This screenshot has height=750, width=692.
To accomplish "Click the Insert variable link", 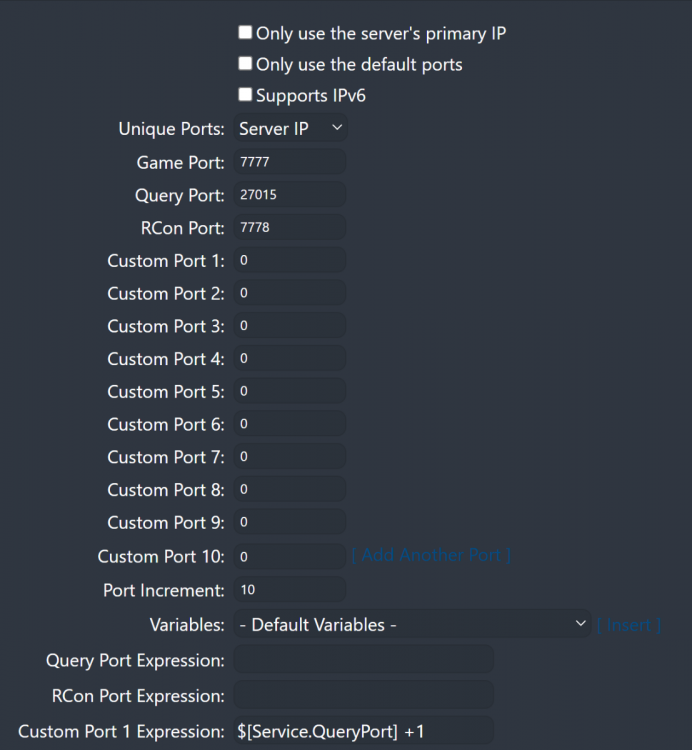I will pos(629,625).
